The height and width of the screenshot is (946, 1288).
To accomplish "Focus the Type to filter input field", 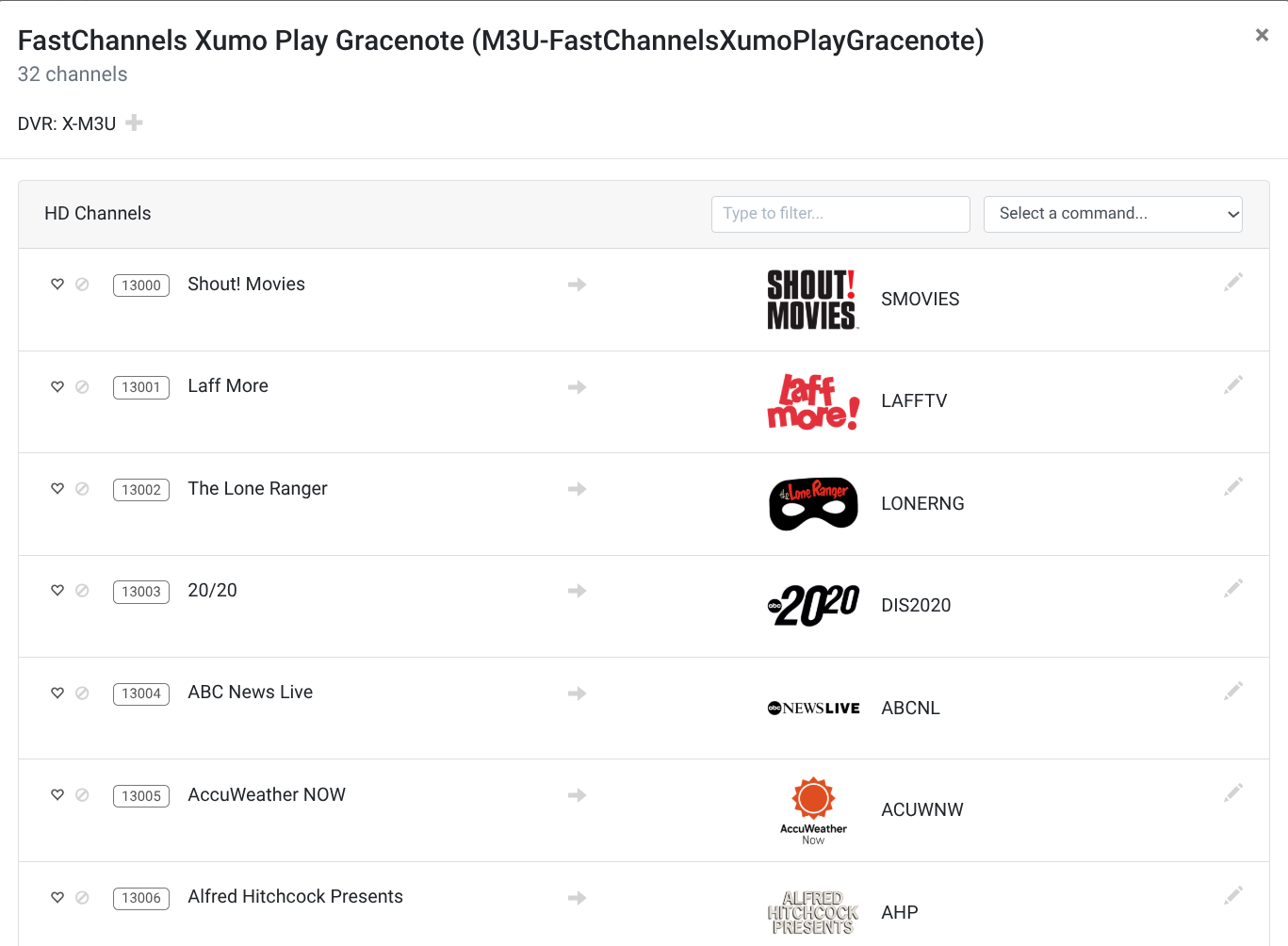I will [840, 214].
